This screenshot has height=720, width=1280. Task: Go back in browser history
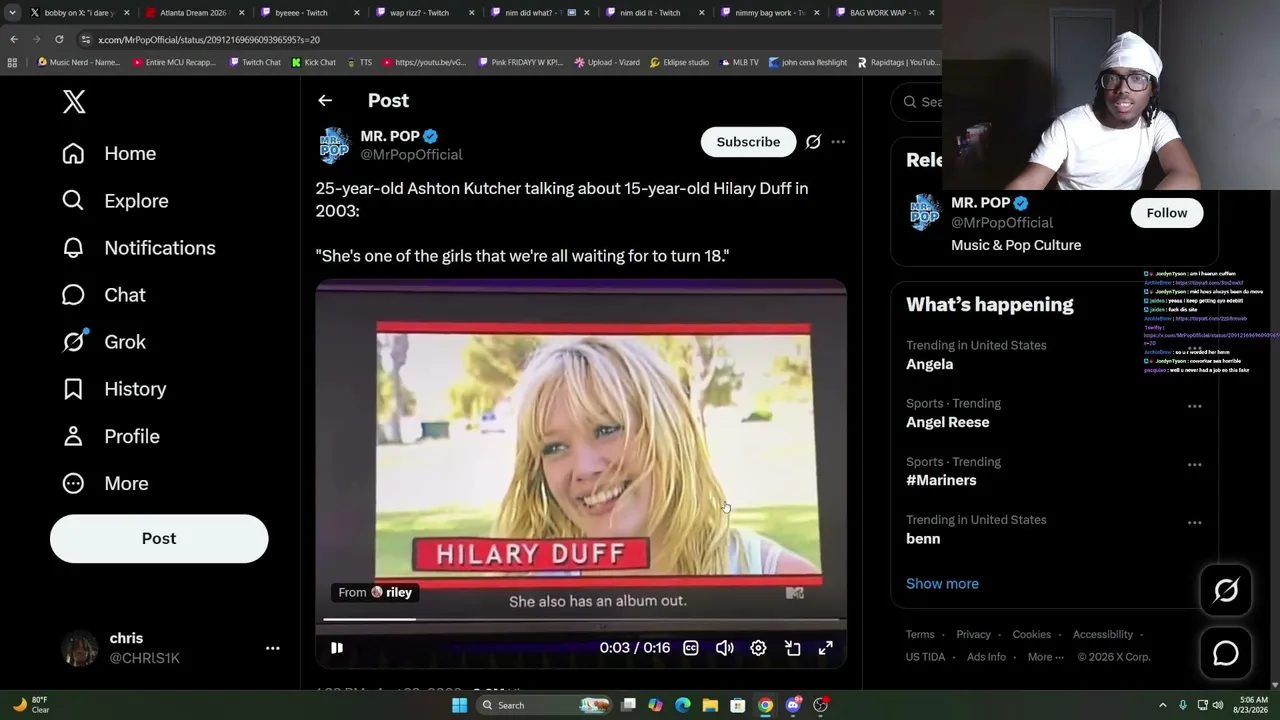coord(14,39)
